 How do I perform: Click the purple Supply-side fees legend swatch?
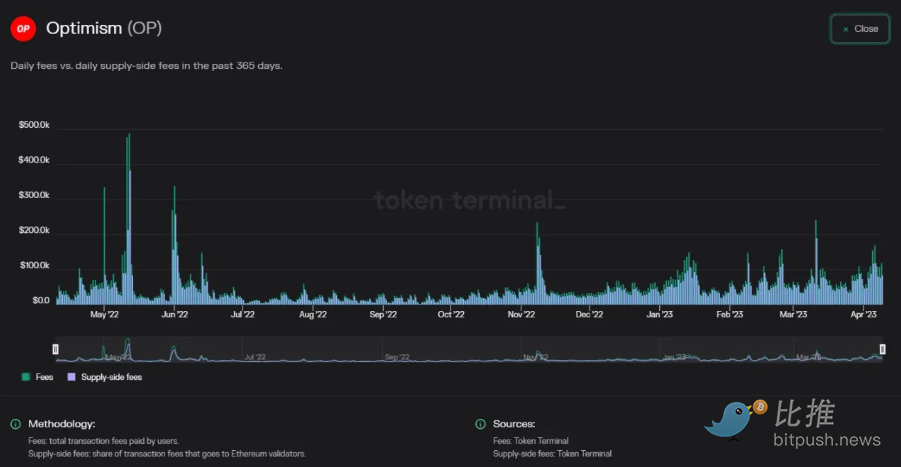(71, 377)
